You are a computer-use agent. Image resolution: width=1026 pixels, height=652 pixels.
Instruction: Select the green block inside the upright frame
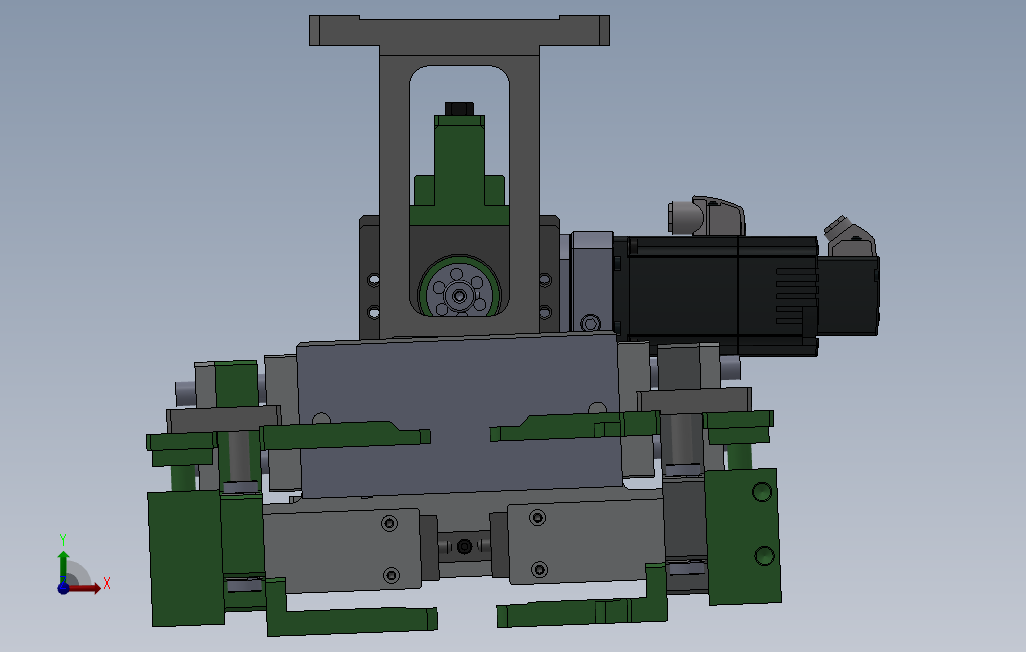pos(459,170)
